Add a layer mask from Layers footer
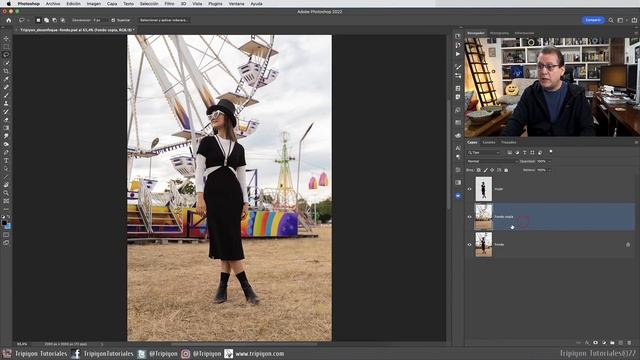The height and width of the screenshot is (360, 640). [596, 343]
